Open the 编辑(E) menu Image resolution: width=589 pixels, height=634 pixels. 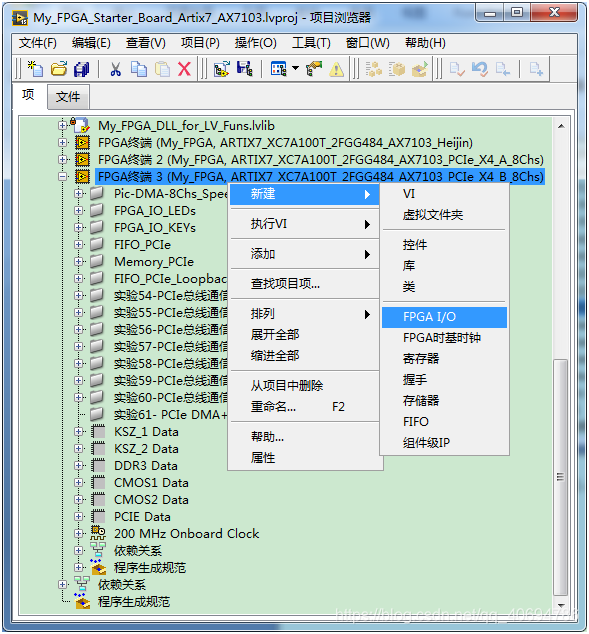(x=91, y=43)
